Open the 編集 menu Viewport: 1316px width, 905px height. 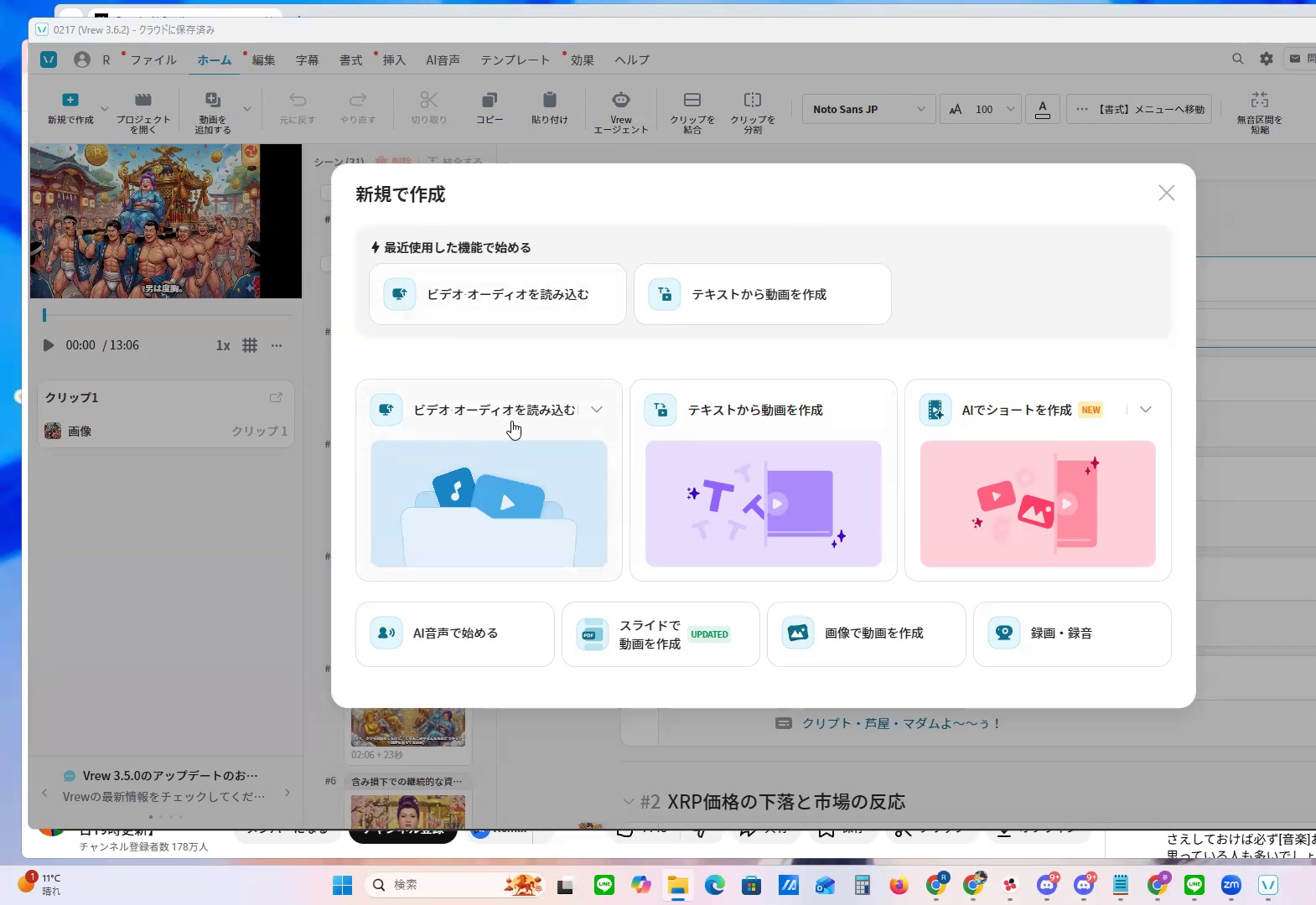263,60
